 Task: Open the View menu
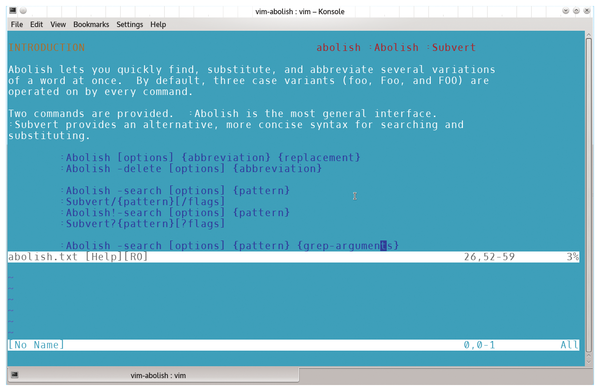(x=58, y=24)
